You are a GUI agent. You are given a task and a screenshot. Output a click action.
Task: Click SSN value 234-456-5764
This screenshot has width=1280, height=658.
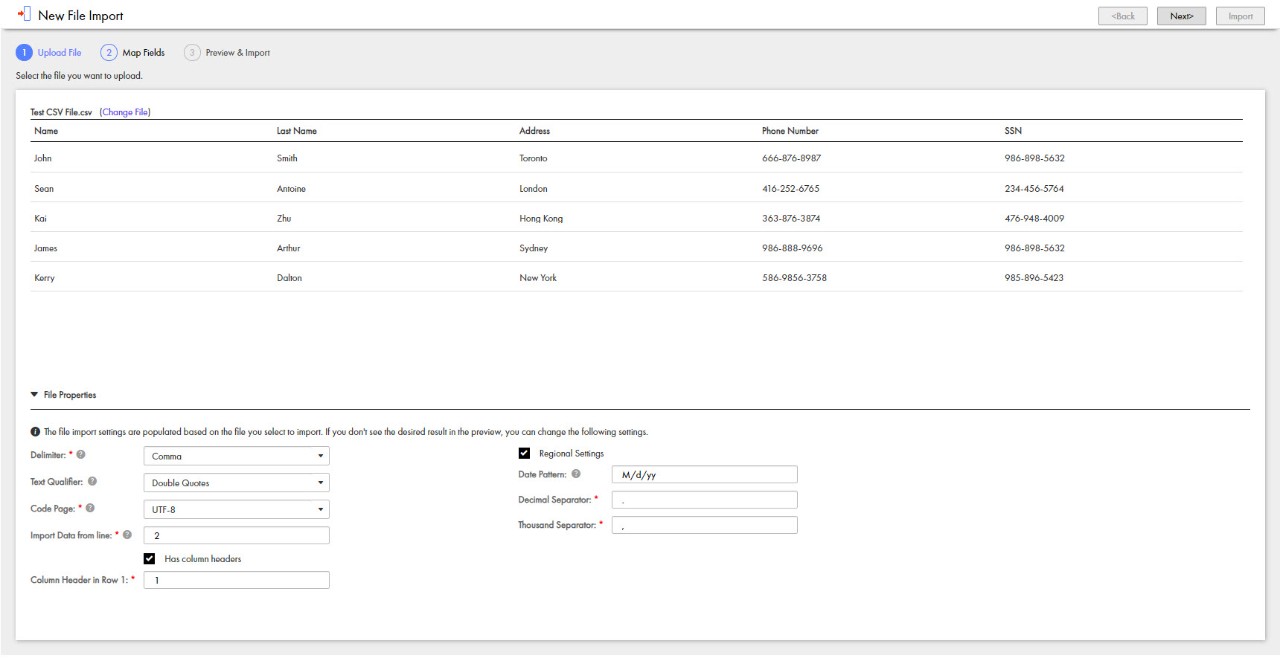click(x=1034, y=189)
